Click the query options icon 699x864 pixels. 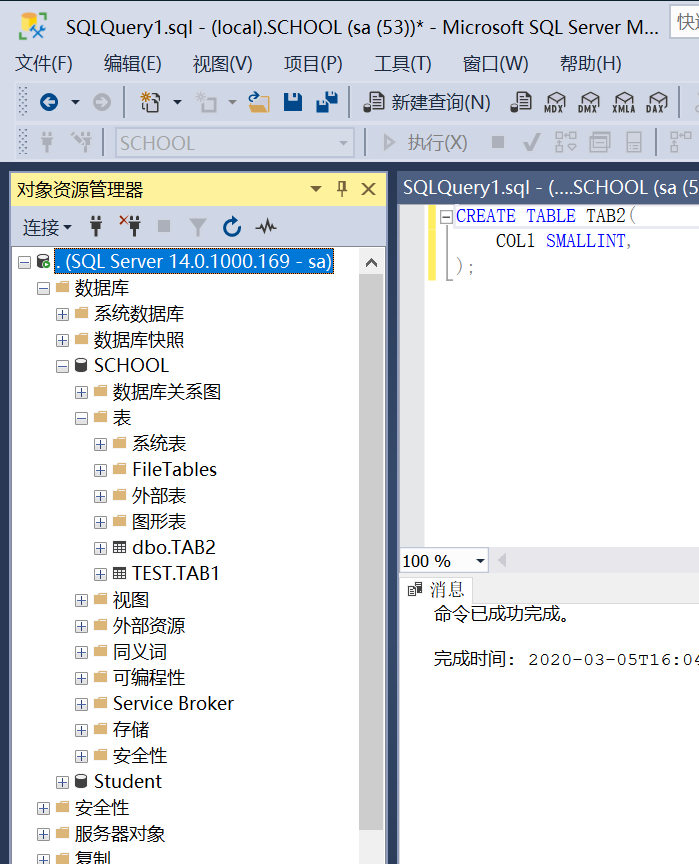(x=600, y=142)
